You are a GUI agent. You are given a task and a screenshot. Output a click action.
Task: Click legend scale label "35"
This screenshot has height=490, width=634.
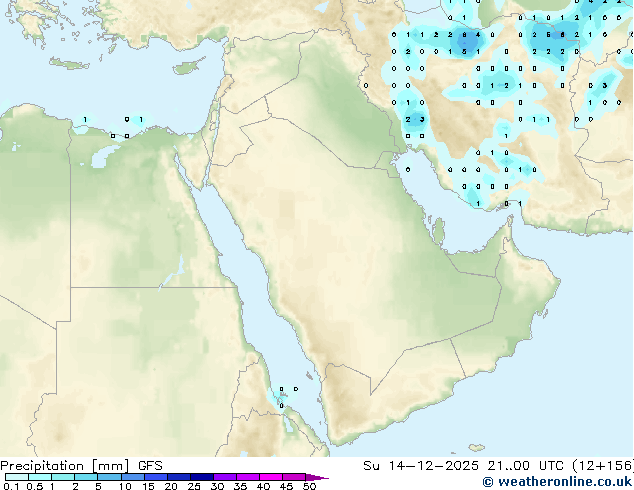(x=240, y=486)
